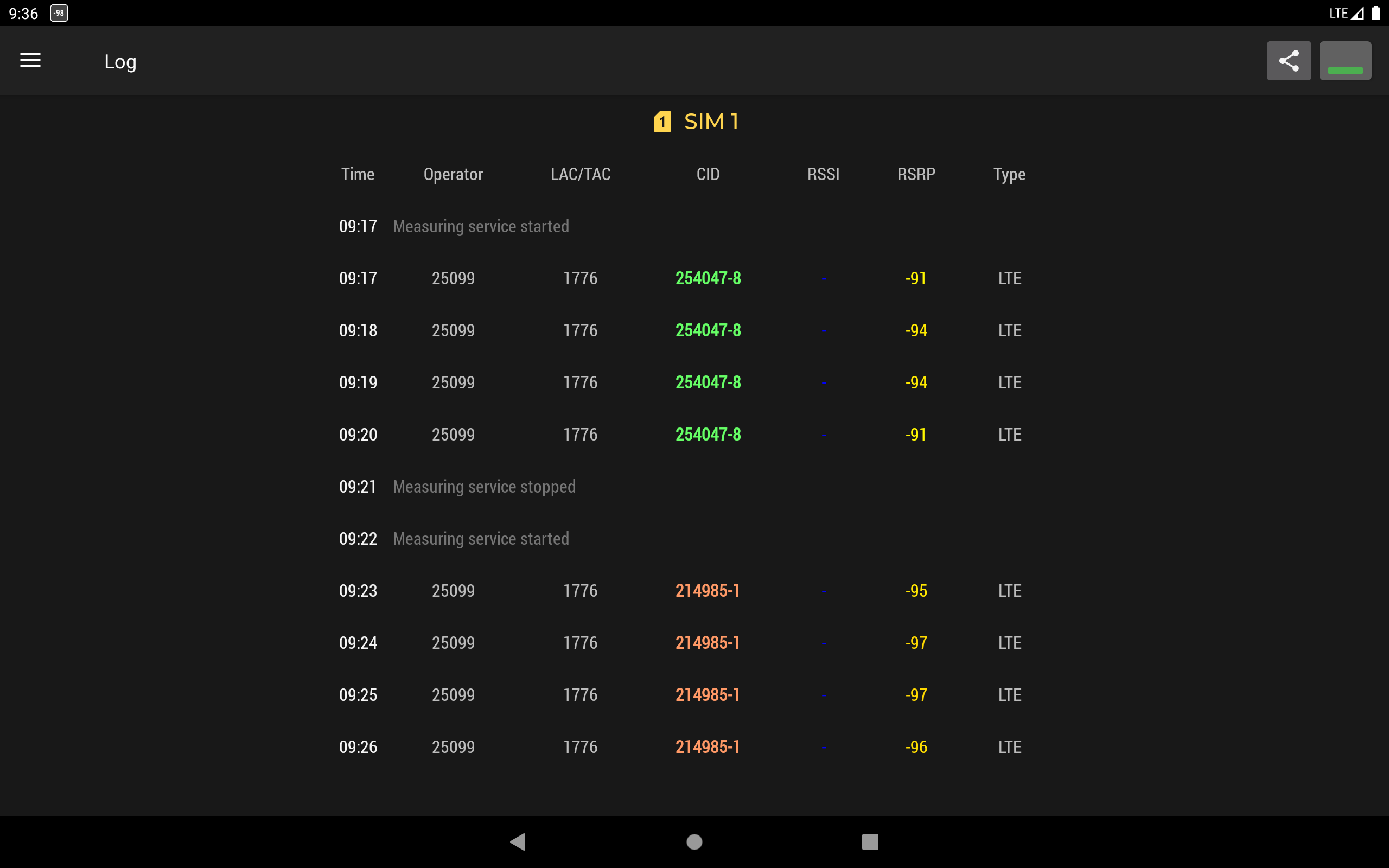Tap TAC 1776 in the 09:20 row
1389x868 pixels.
click(x=580, y=435)
